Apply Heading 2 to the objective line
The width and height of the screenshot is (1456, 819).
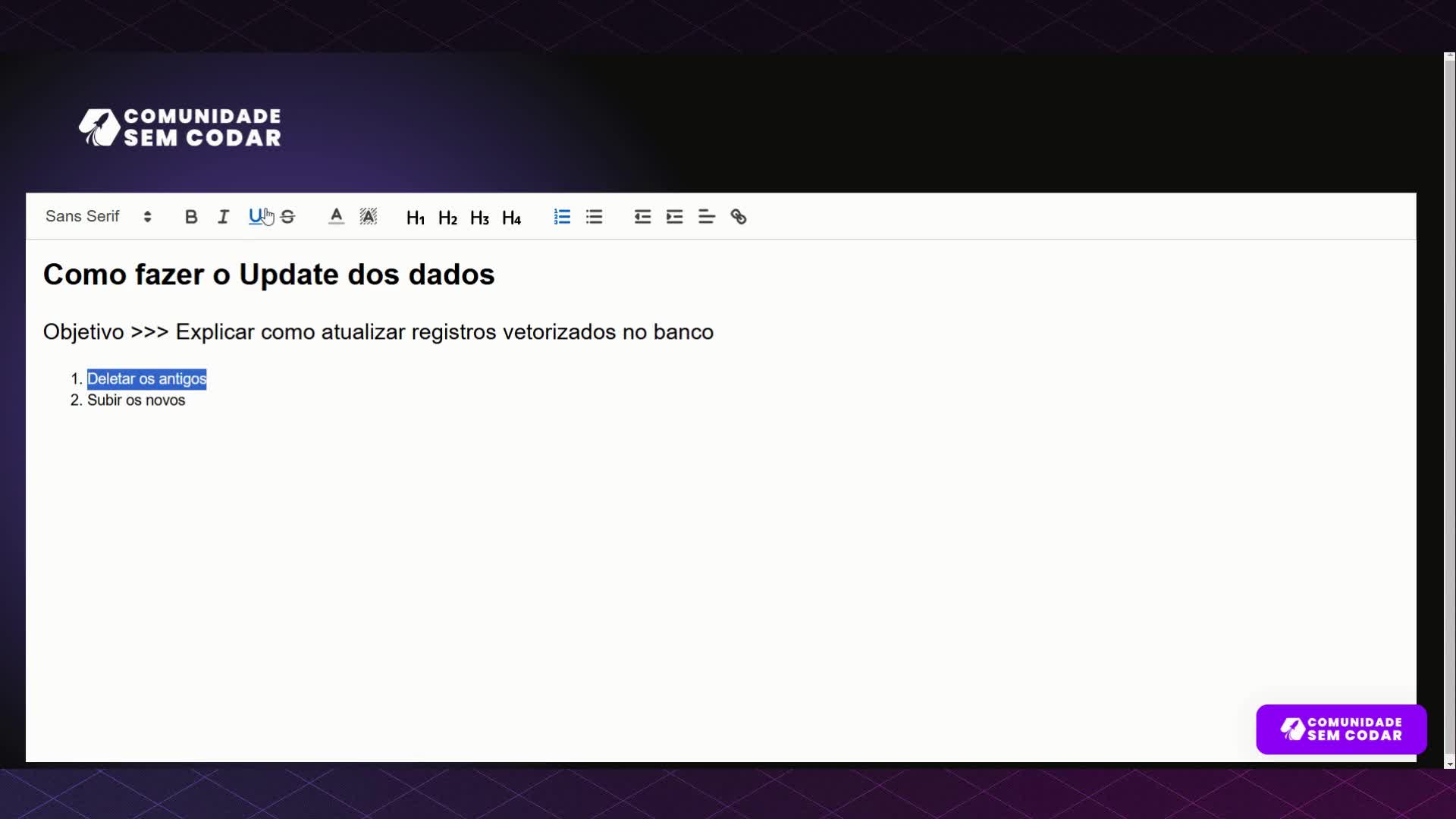[447, 217]
